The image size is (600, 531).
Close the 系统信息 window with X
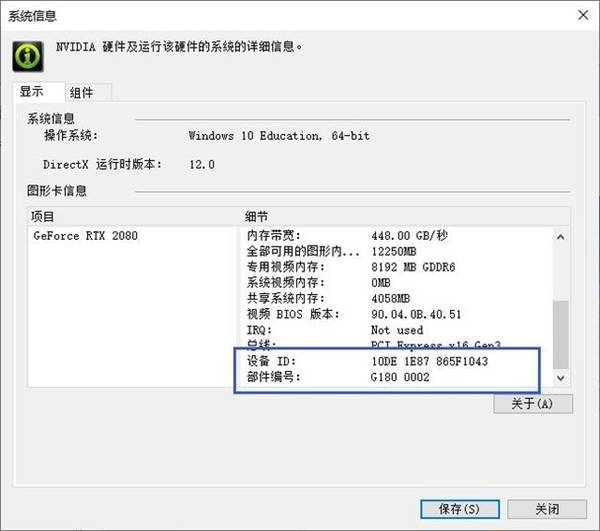(583, 15)
